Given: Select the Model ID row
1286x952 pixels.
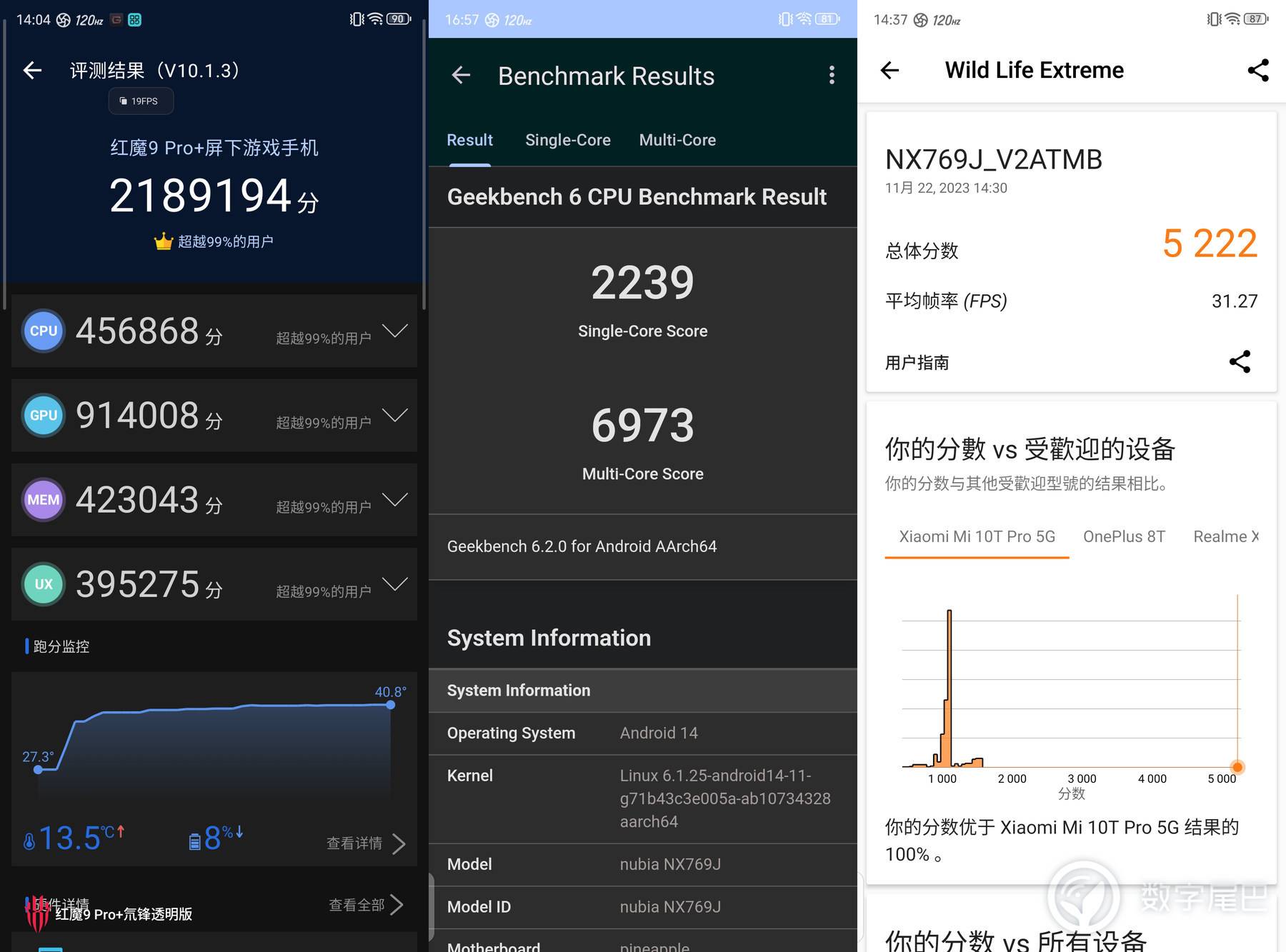Looking at the screenshot, I should pos(643,908).
